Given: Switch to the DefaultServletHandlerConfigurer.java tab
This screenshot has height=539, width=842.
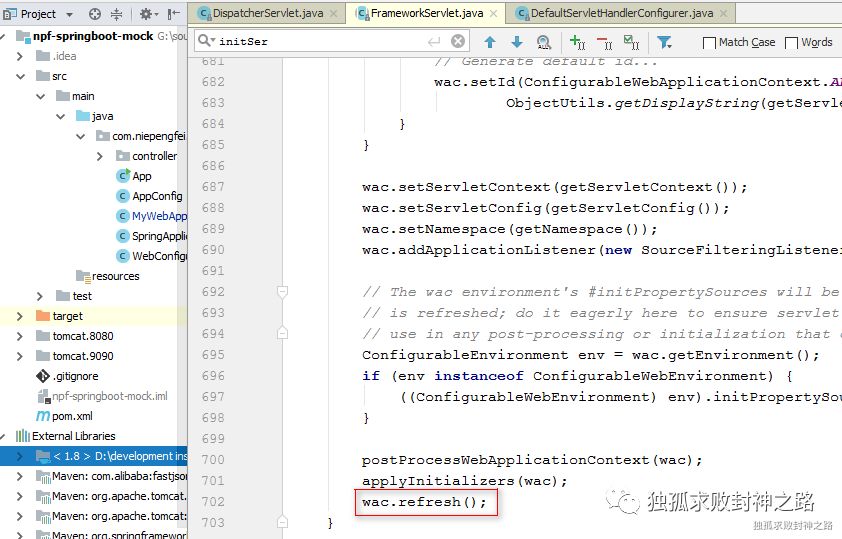Looking at the screenshot, I should tap(622, 13).
